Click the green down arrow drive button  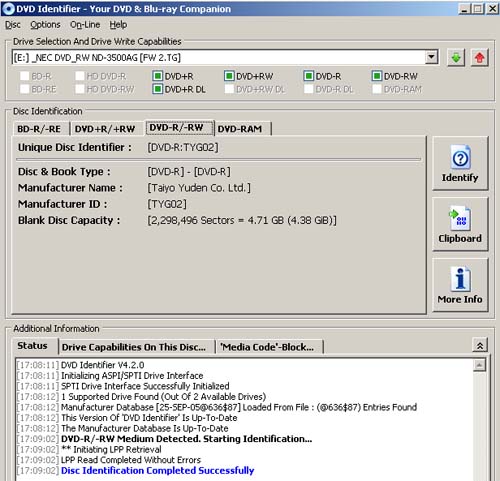456,58
